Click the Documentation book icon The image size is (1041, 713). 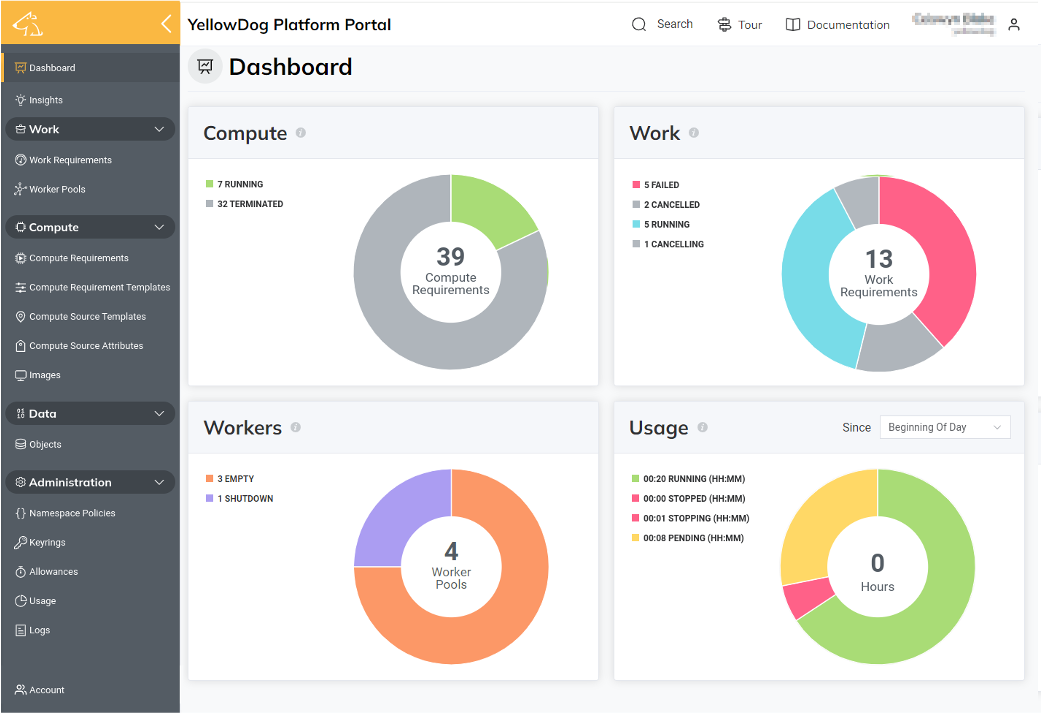coord(793,25)
